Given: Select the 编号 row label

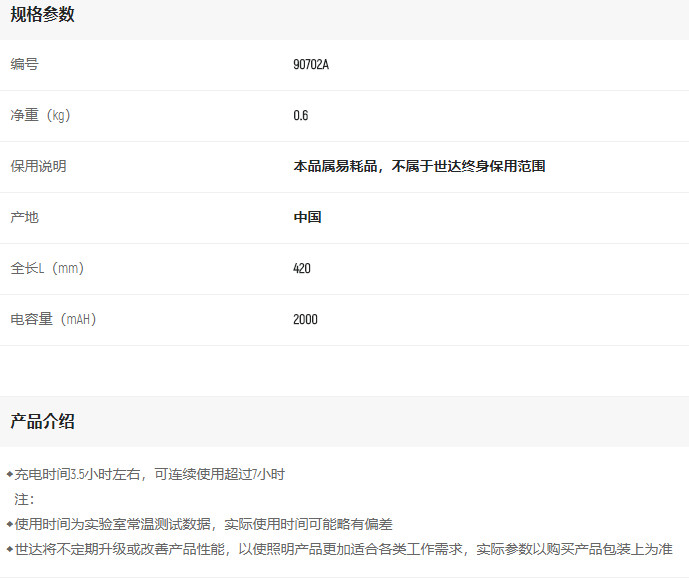Looking at the screenshot, I should pyautogui.click(x=24, y=65).
